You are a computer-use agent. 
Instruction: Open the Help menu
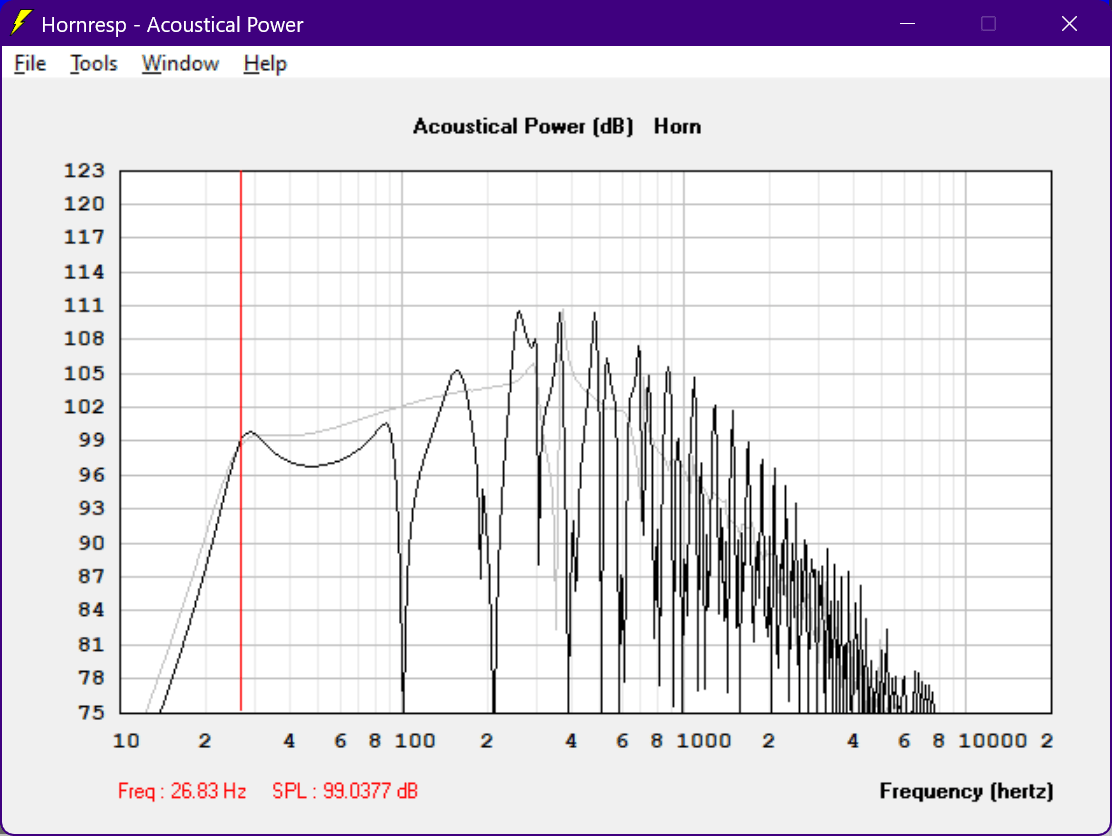pos(265,64)
